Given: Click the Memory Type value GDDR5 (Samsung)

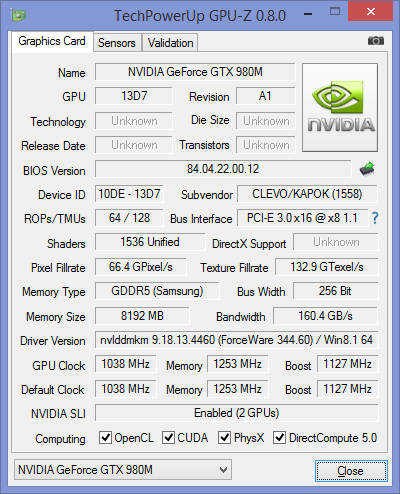Looking at the screenshot, I should pos(157,291).
